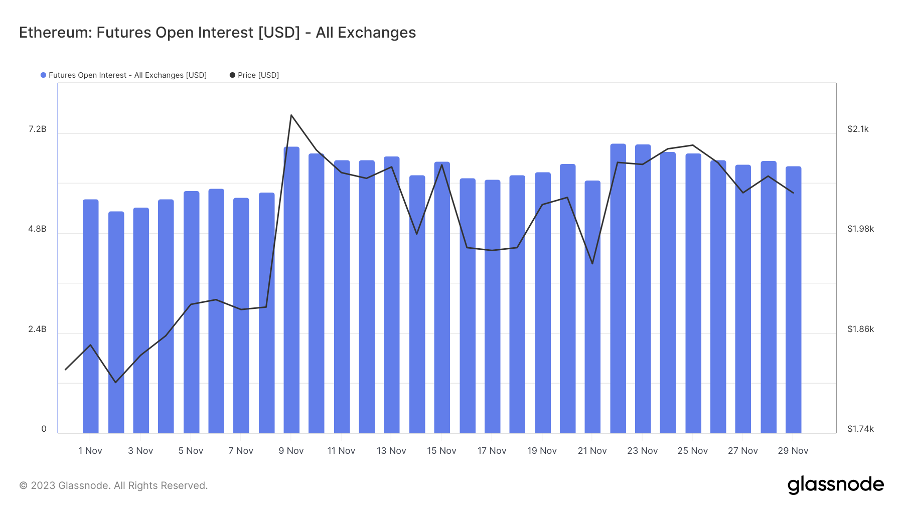Select the first bar above 1 Nov

[91, 316]
